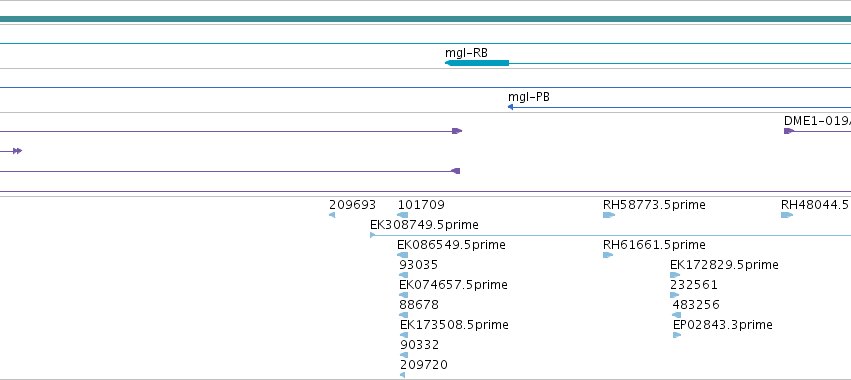
Task: Click the 209720 feature arrow
Action: 403,375
